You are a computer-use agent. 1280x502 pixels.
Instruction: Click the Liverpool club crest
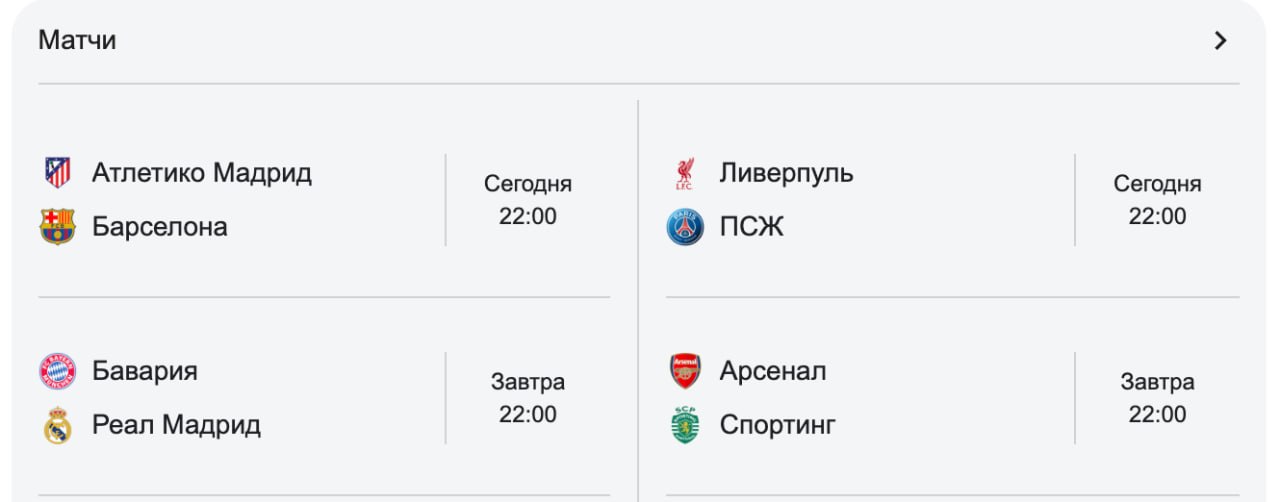coord(685,173)
